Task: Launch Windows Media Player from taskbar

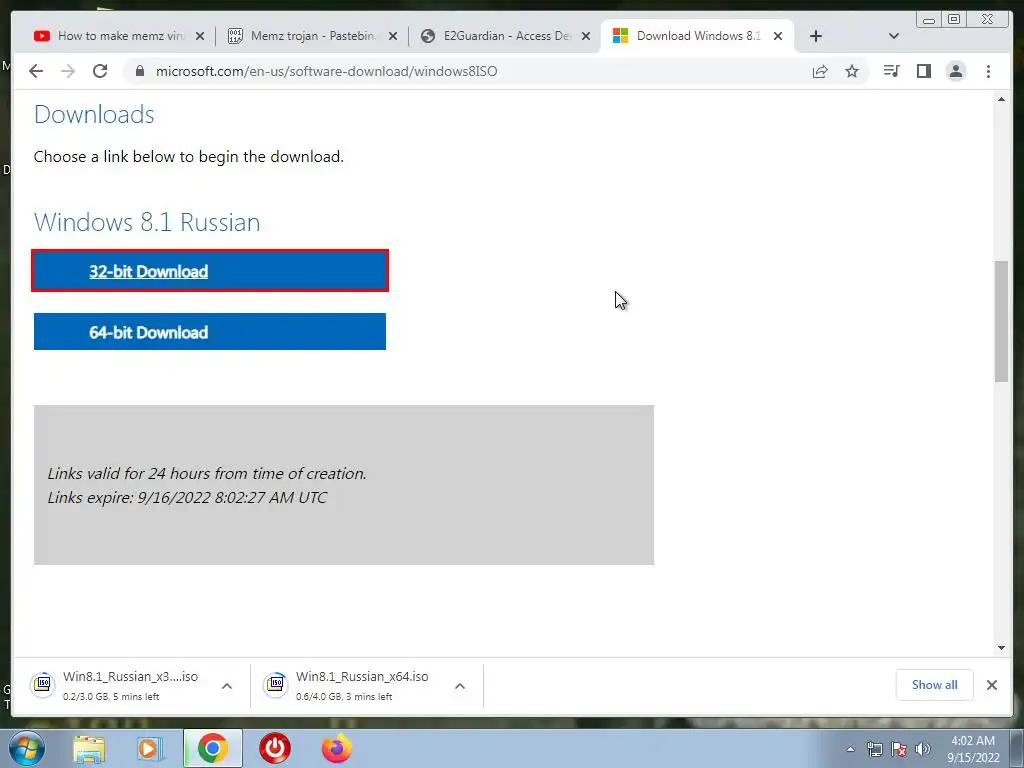Action: coord(150,748)
